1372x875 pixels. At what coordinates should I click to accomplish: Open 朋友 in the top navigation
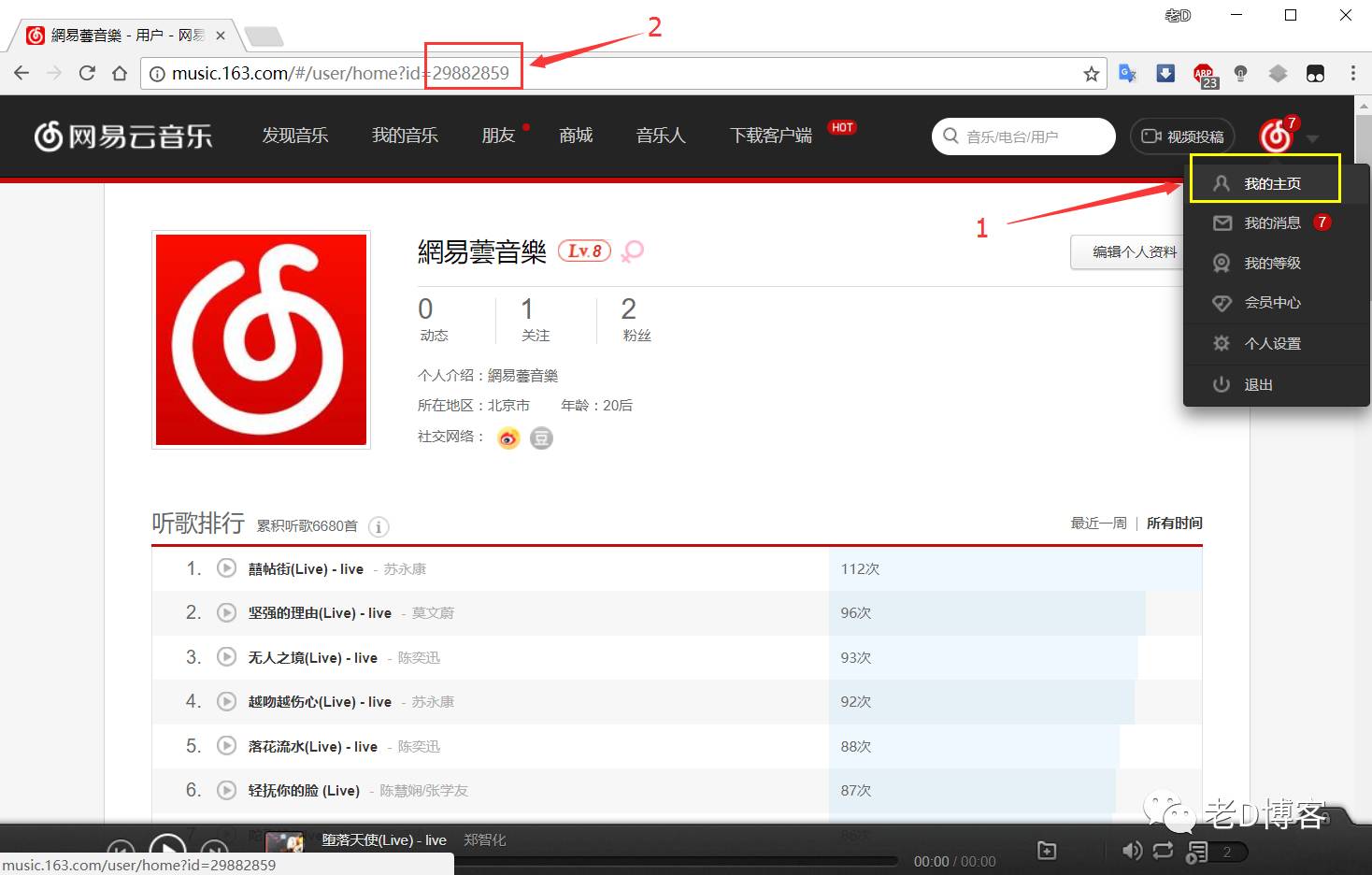tap(499, 136)
